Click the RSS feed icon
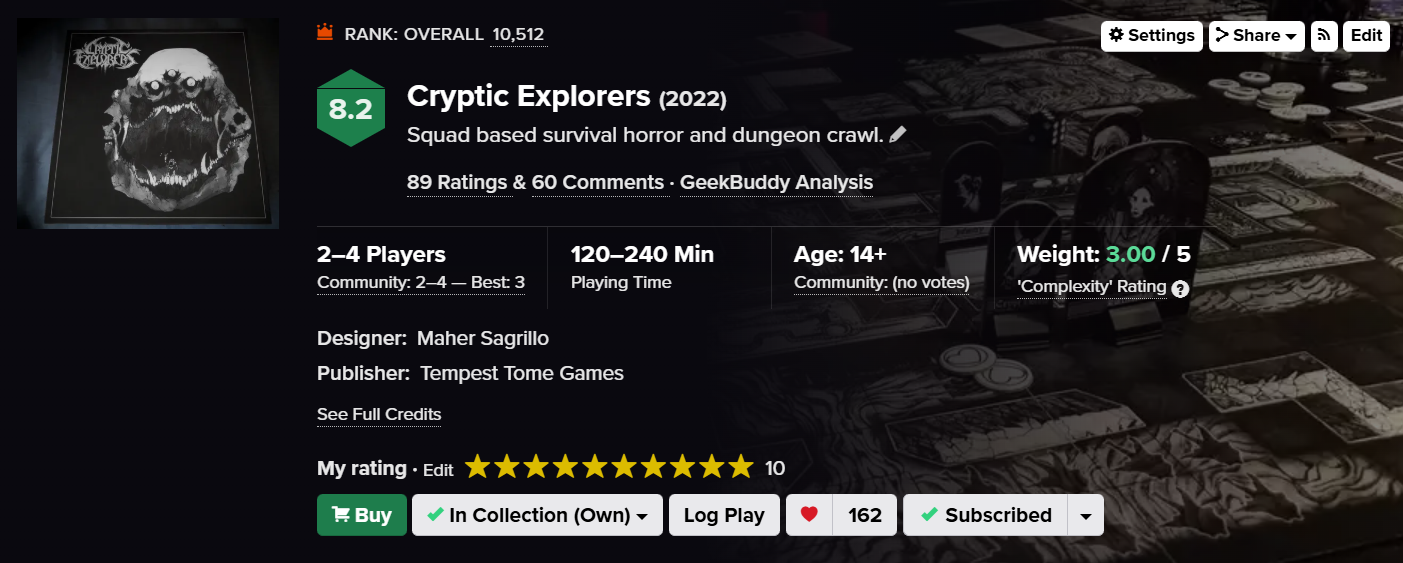Screen dimensions: 1403x563 pos(1324,36)
